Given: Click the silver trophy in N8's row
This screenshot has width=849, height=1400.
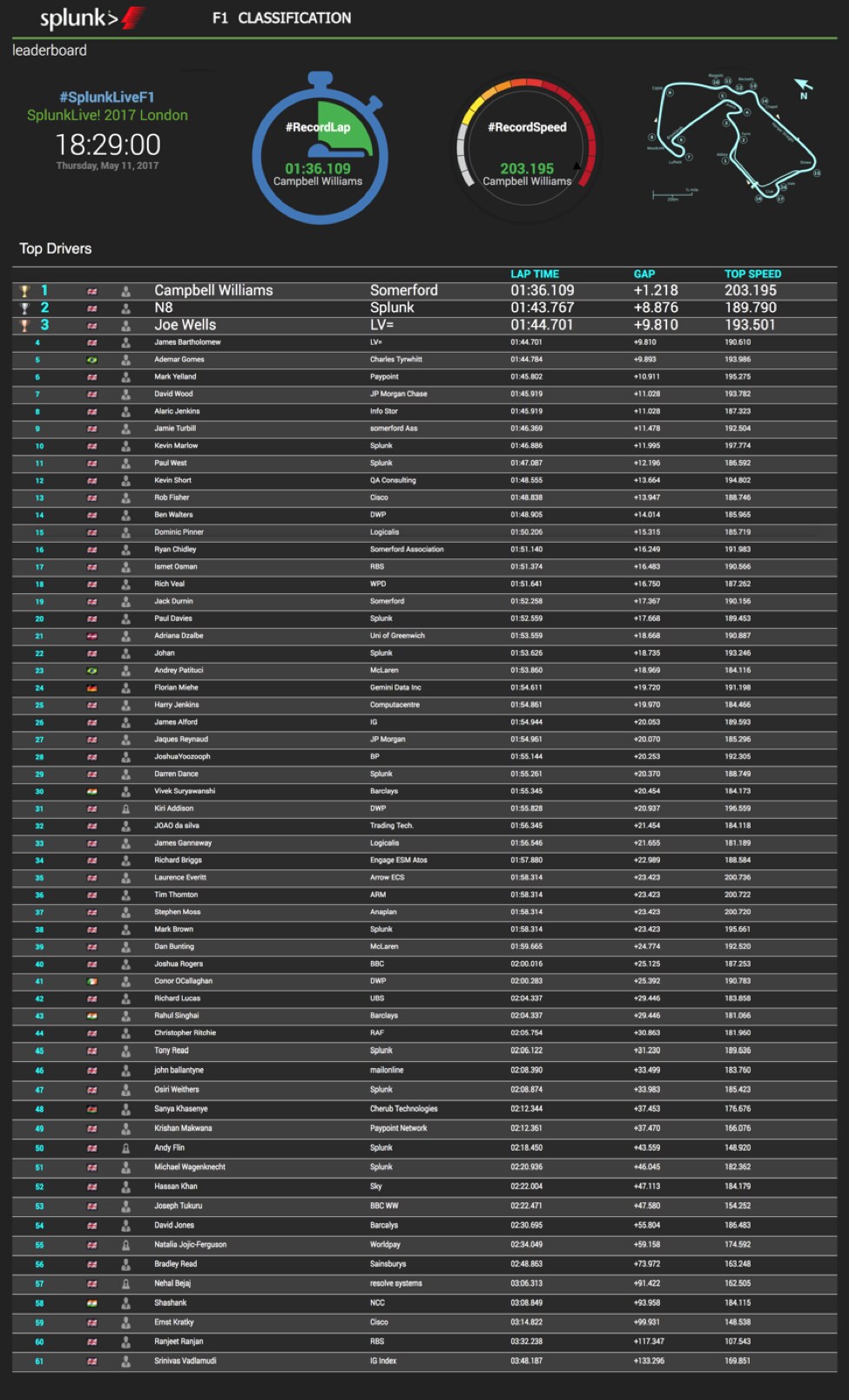Looking at the screenshot, I should tap(24, 308).
